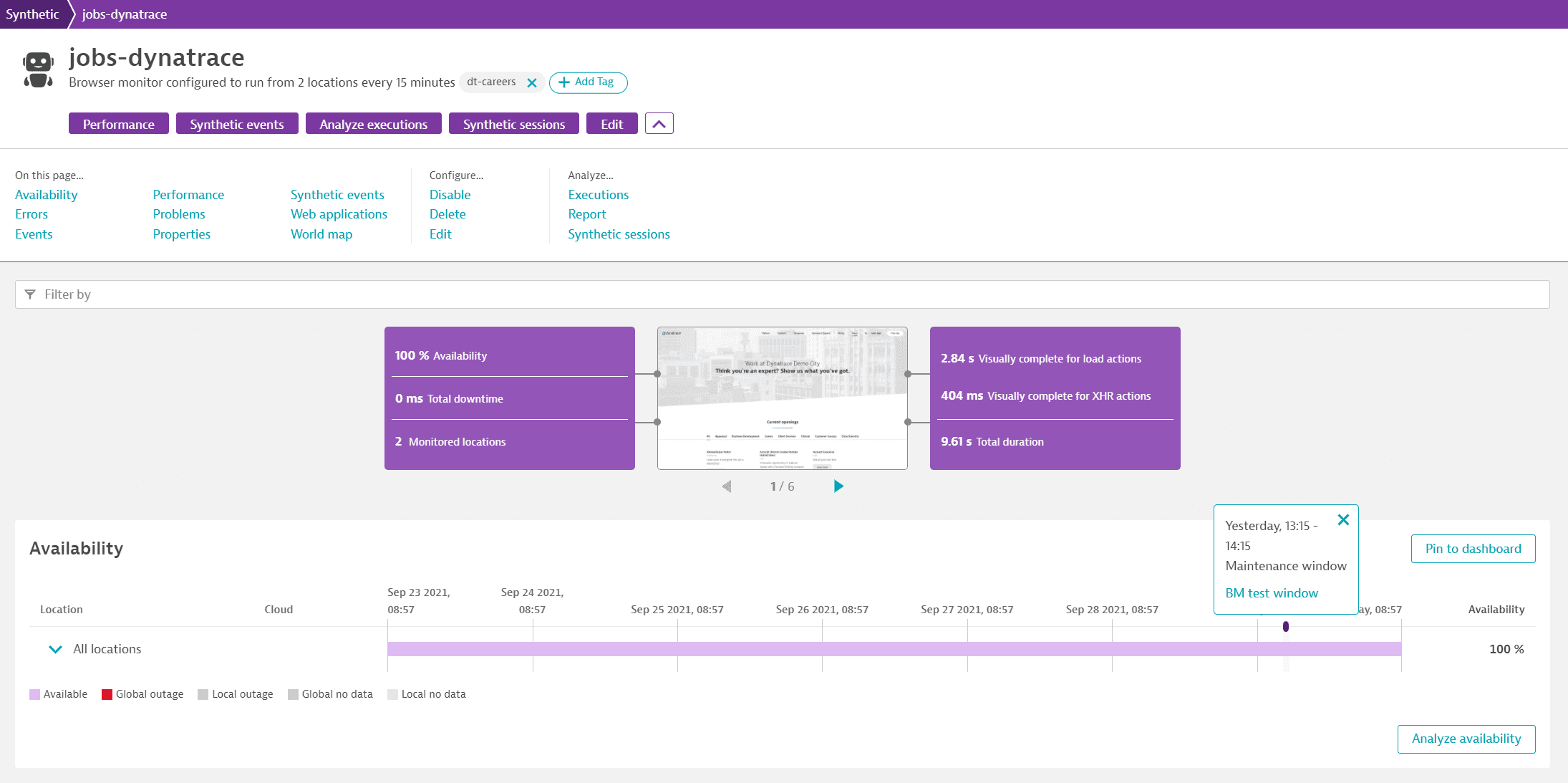The image size is (1568, 783).
Task: Click the filter funnel icon
Action: pos(30,294)
